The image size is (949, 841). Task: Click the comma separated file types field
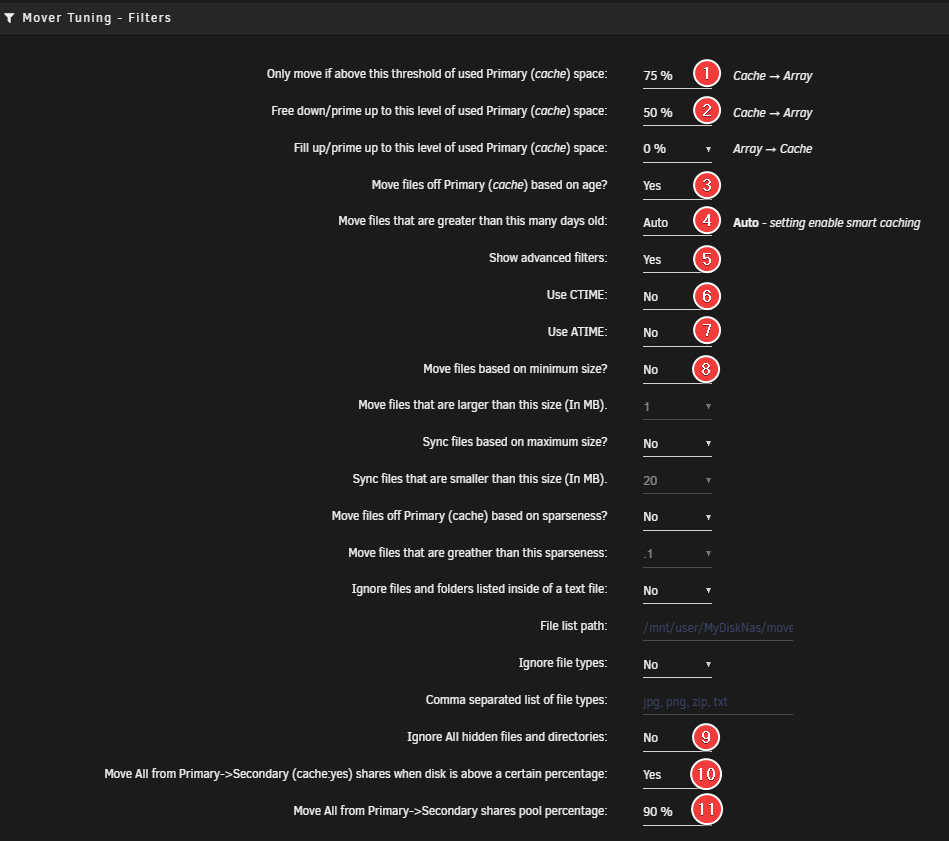tap(717, 702)
